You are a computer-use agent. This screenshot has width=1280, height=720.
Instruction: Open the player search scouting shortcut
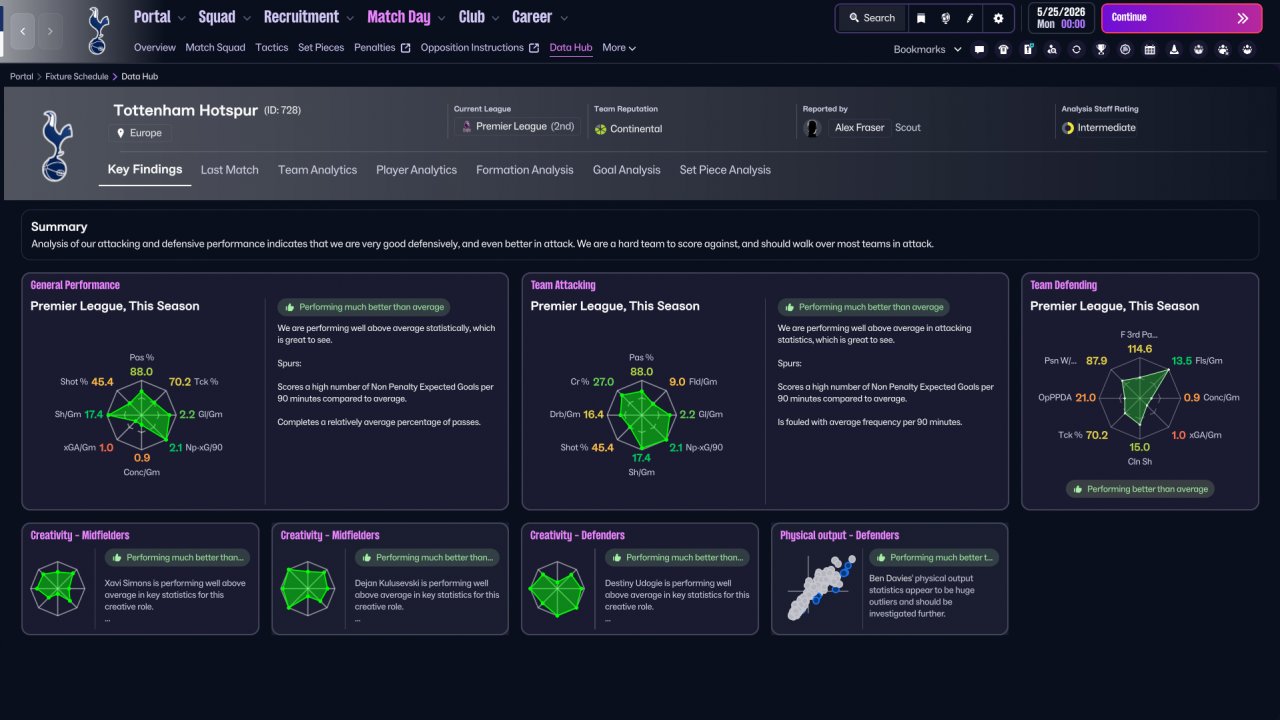point(1052,49)
